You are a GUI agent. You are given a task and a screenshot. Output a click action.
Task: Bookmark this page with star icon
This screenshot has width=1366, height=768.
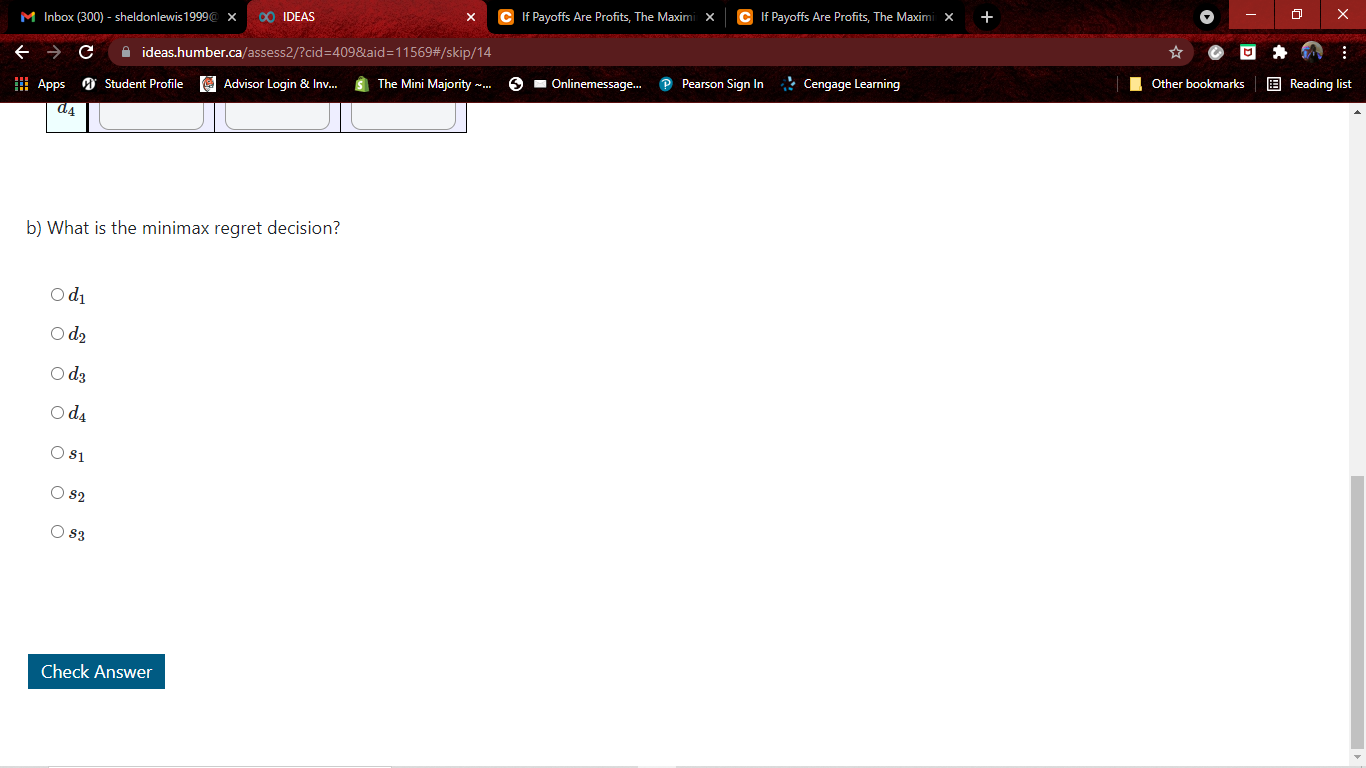click(x=1176, y=52)
